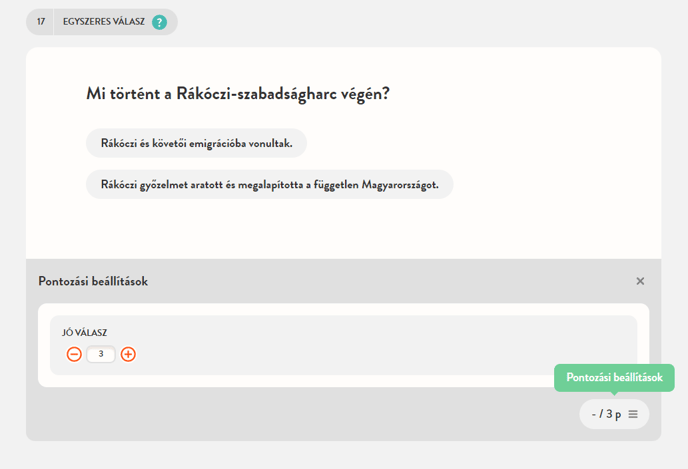Viewport: 688px width, 469px height.
Task: Click the question number 17 badge
Action: [41, 22]
